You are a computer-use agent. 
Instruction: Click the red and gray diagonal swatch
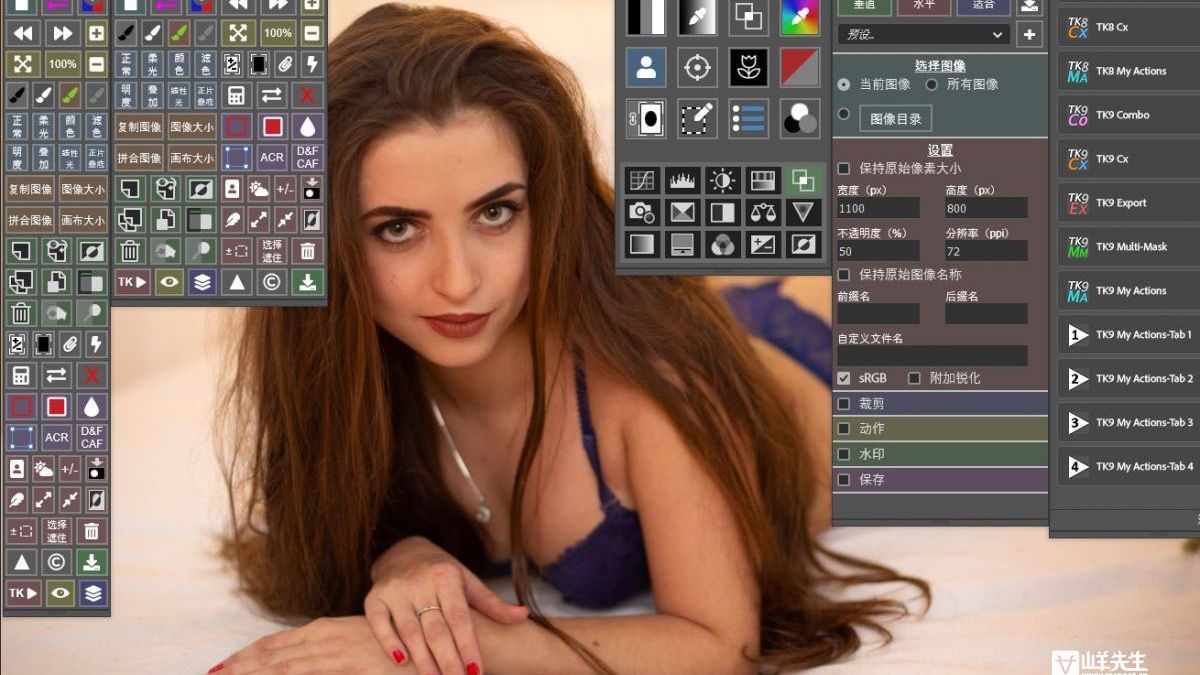click(x=799, y=68)
